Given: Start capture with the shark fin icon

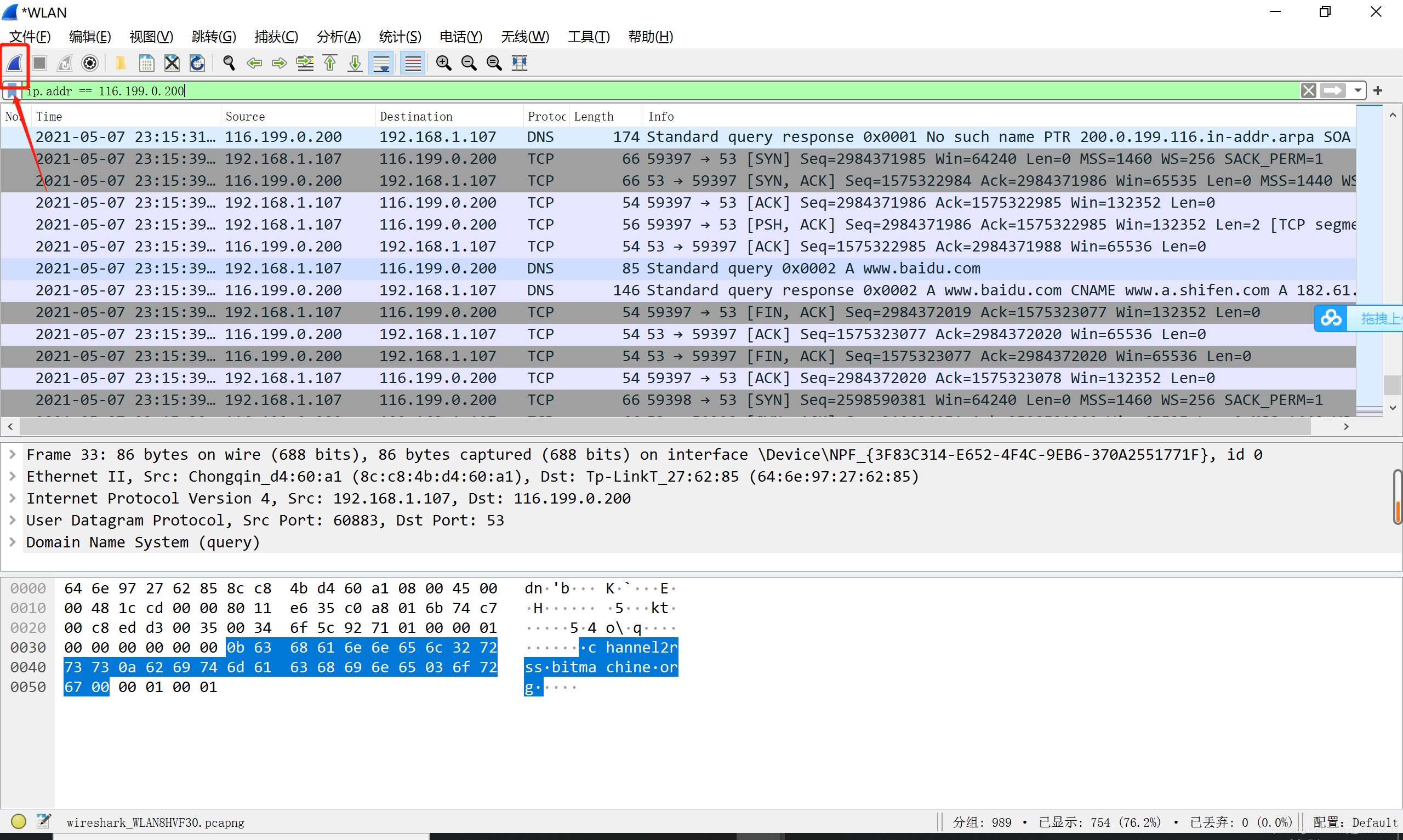Looking at the screenshot, I should pos(15,63).
